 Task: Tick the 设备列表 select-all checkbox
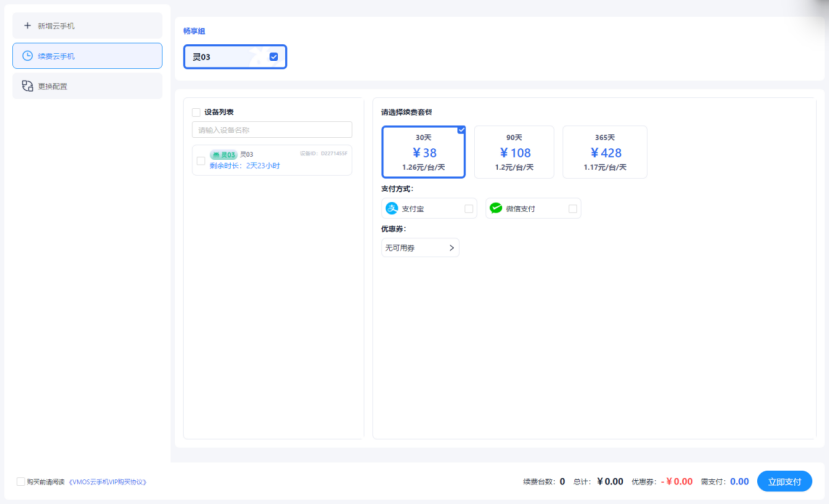196,112
